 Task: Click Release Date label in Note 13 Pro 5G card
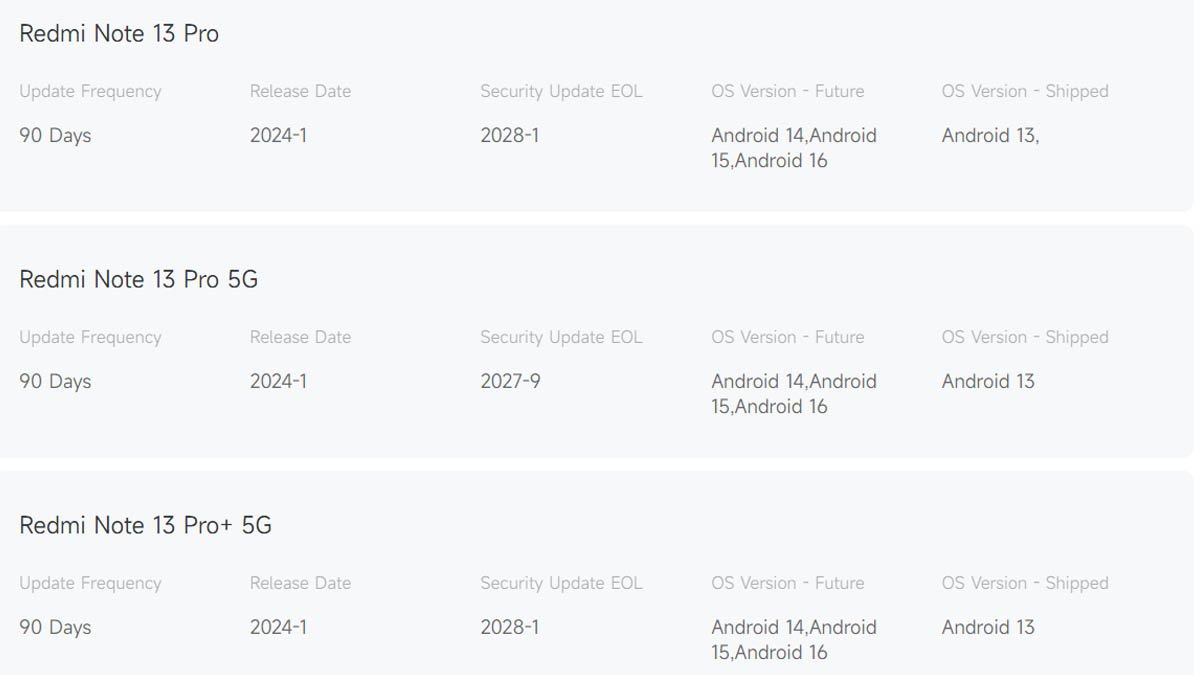[x=300, y=337]
